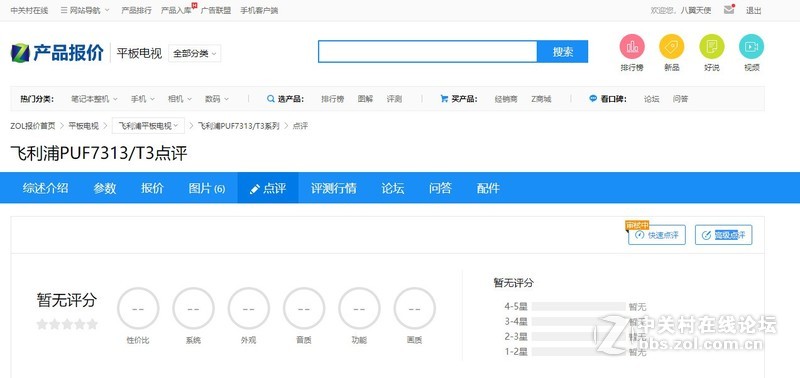
Task: Open 图解 link under 选产品
Action: [365, 99]
